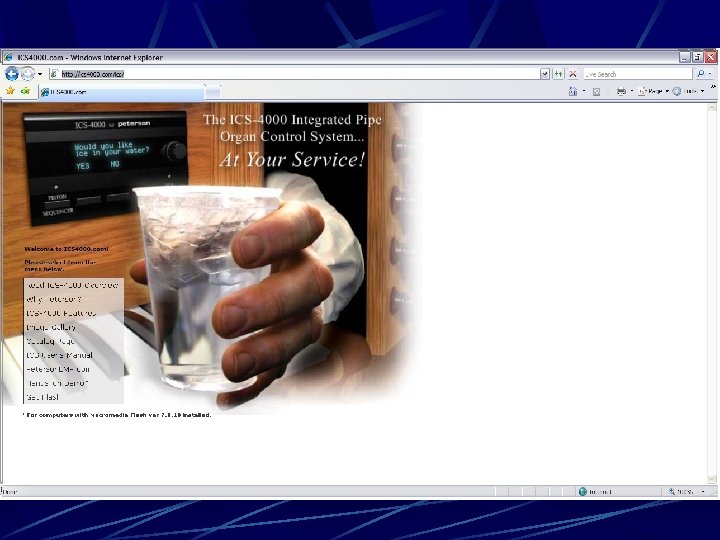
Task: Run search with the magnifier icon
Action: click(700, 73)
